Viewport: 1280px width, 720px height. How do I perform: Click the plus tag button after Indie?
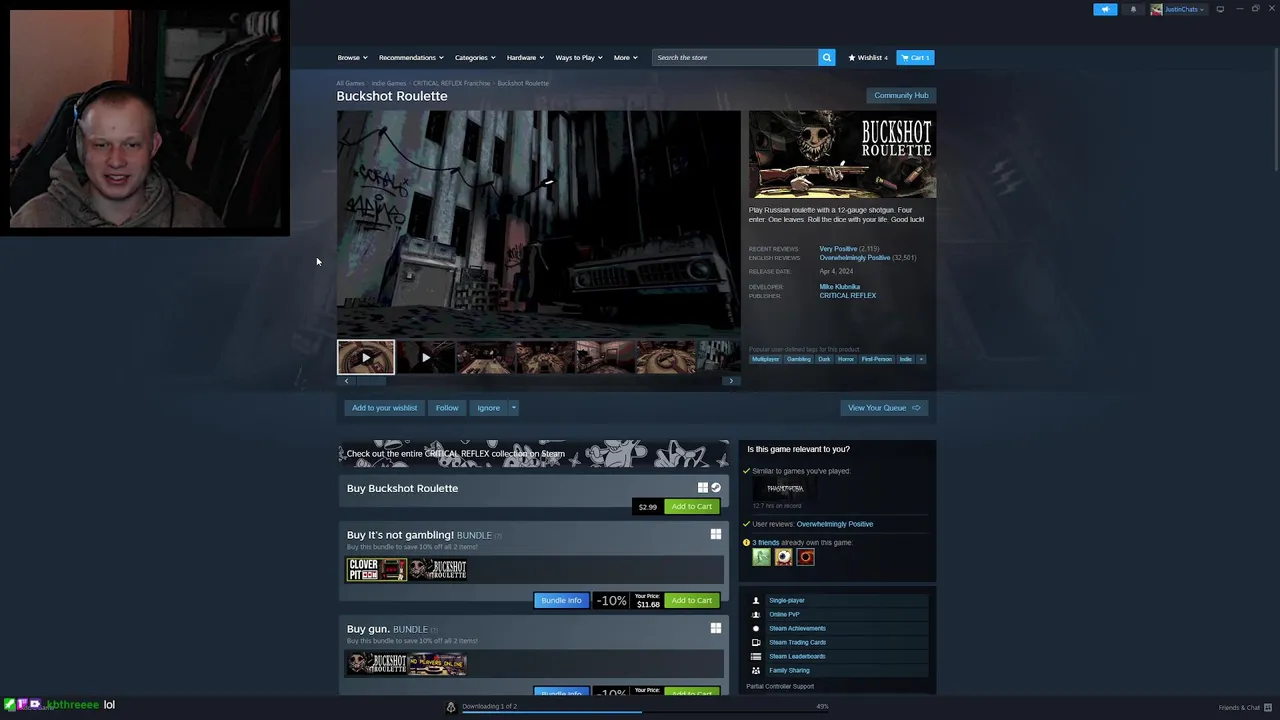[921, 359]
